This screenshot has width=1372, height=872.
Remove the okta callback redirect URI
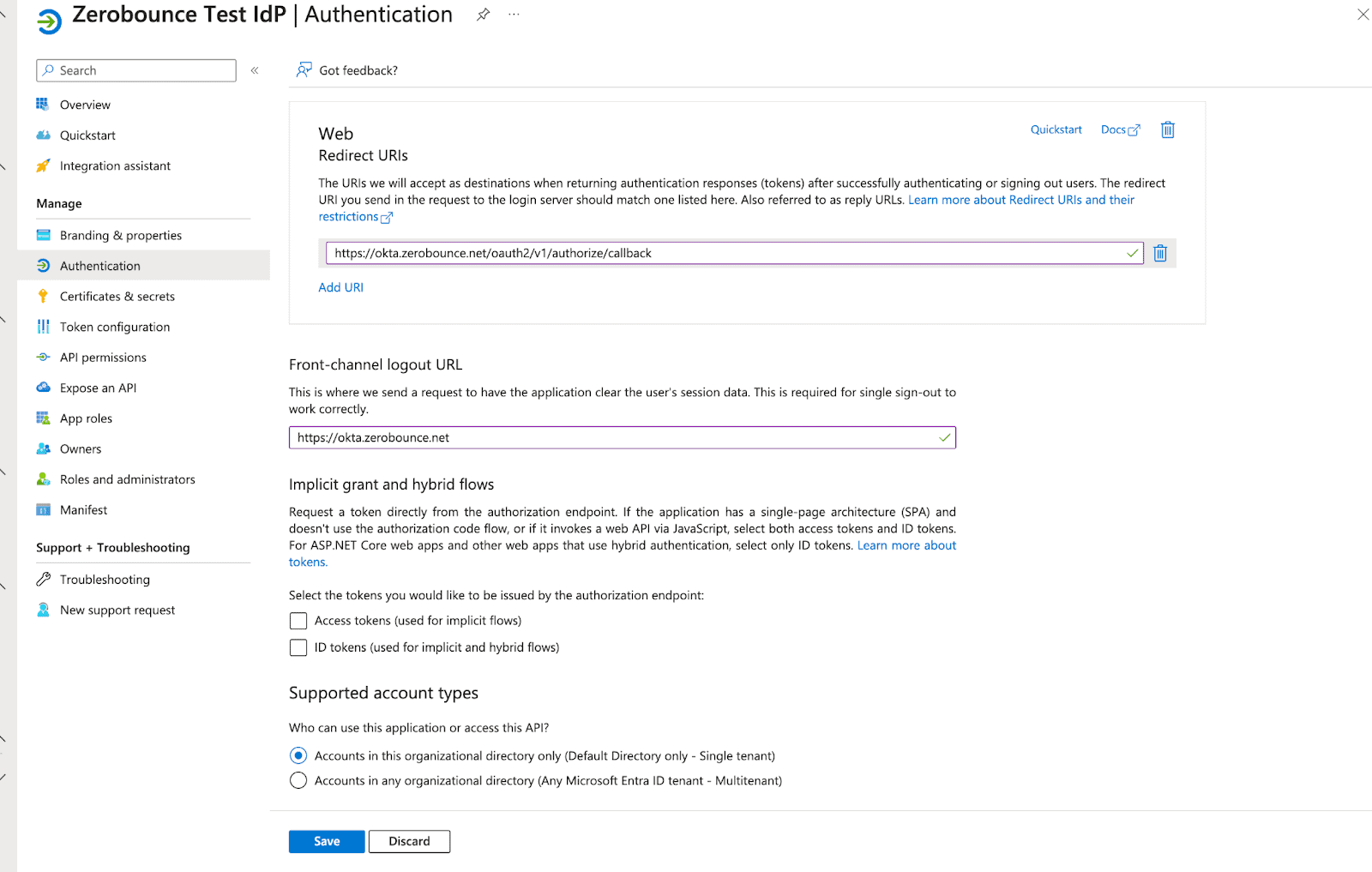(1159, 253)
